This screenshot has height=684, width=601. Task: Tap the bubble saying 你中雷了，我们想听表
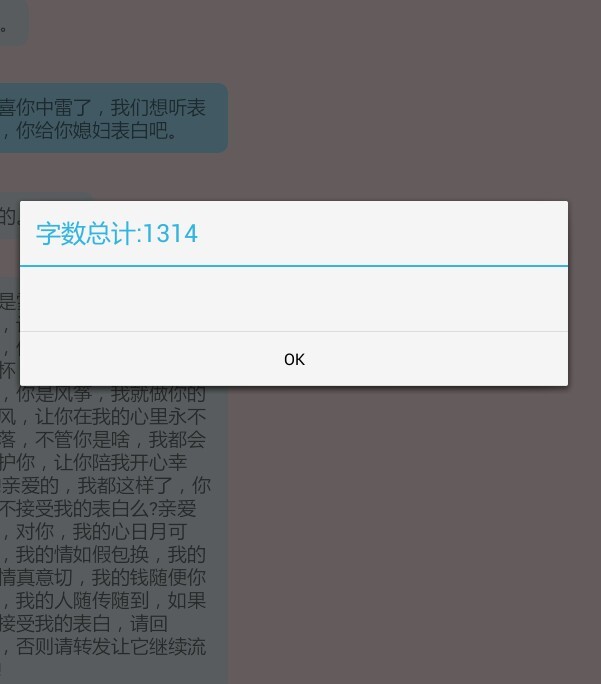pyautogui.click(x=103, y=107)
